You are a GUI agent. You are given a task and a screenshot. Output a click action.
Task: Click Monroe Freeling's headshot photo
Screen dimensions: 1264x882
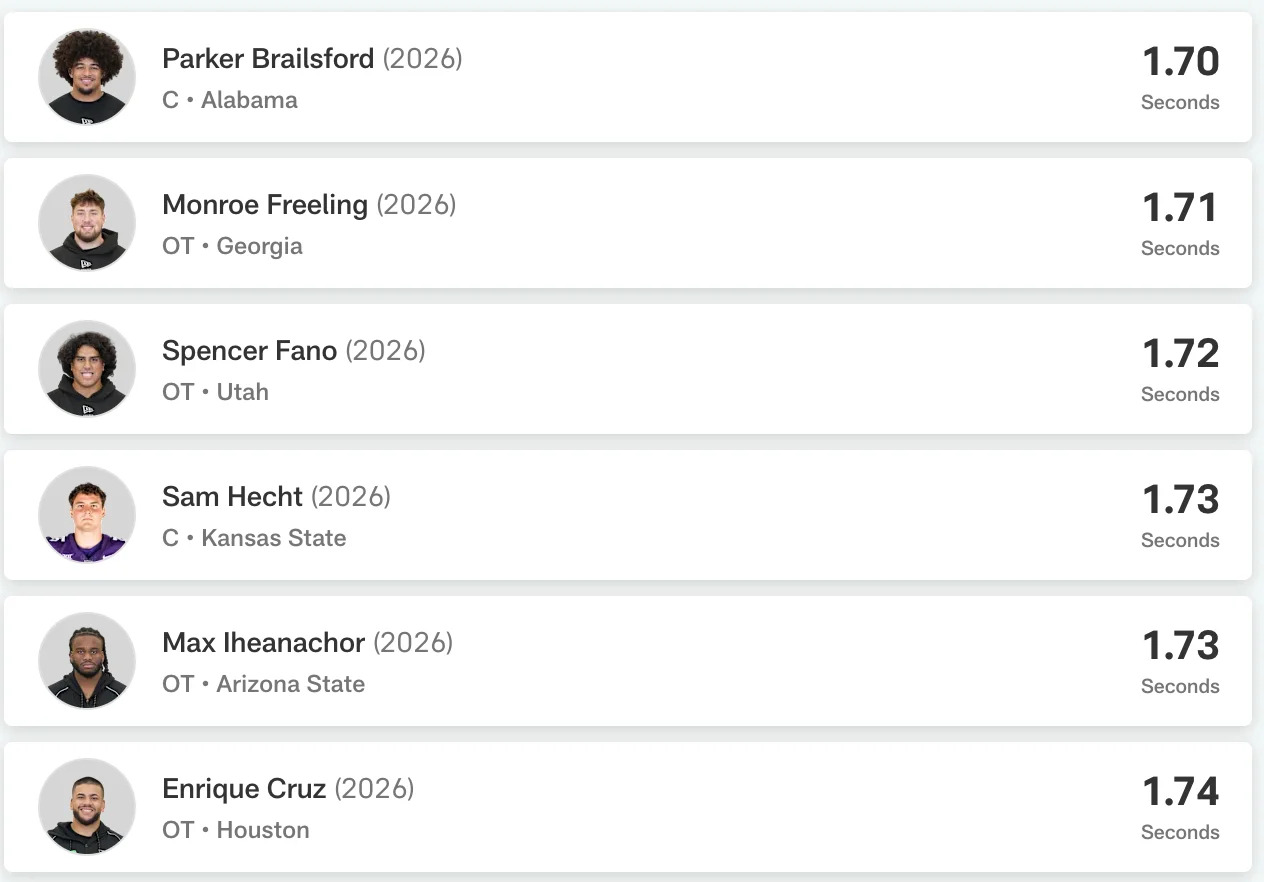pyautogui.click(x=87, y=223)
